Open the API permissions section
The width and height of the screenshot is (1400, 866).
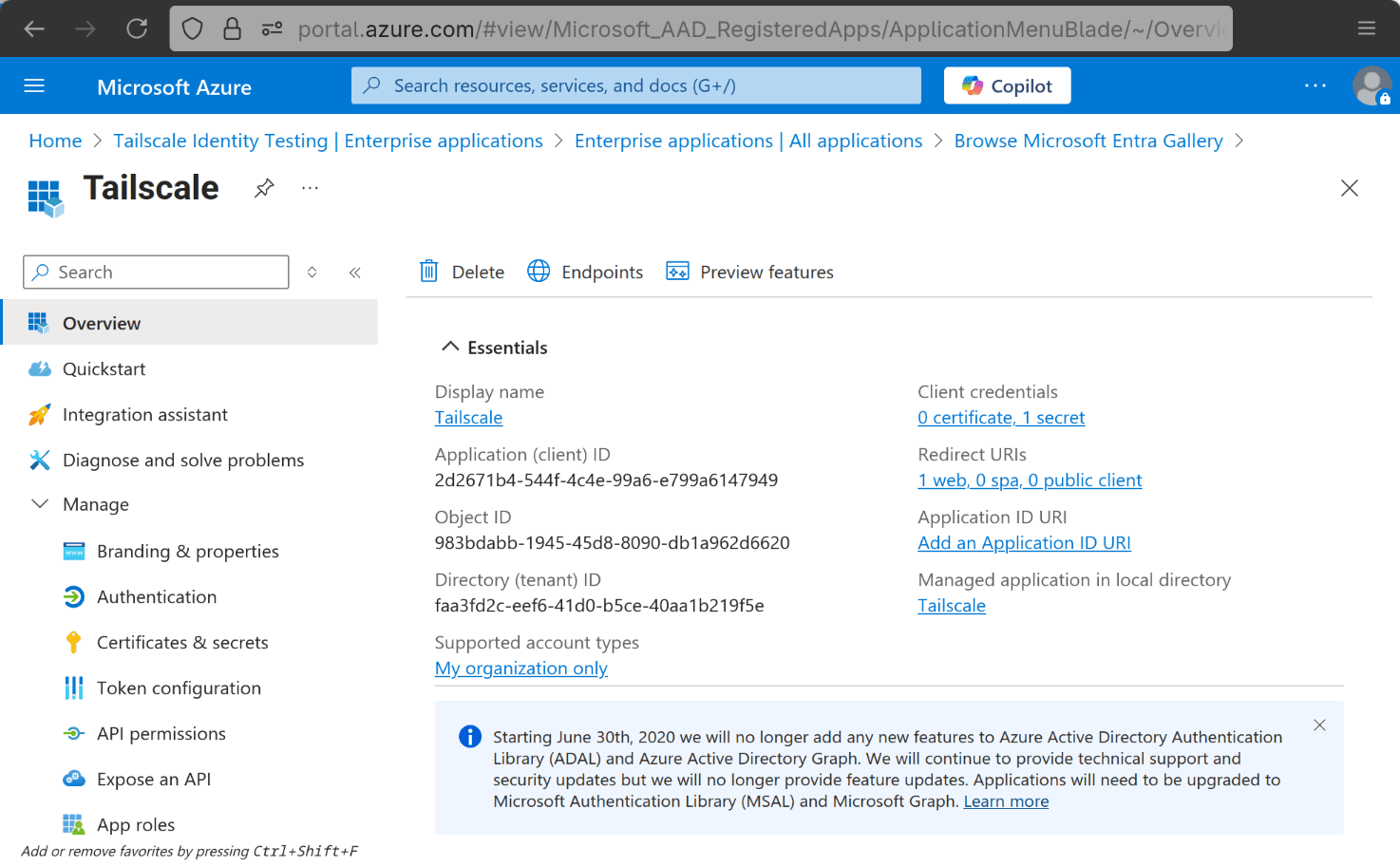click(161, 733)
